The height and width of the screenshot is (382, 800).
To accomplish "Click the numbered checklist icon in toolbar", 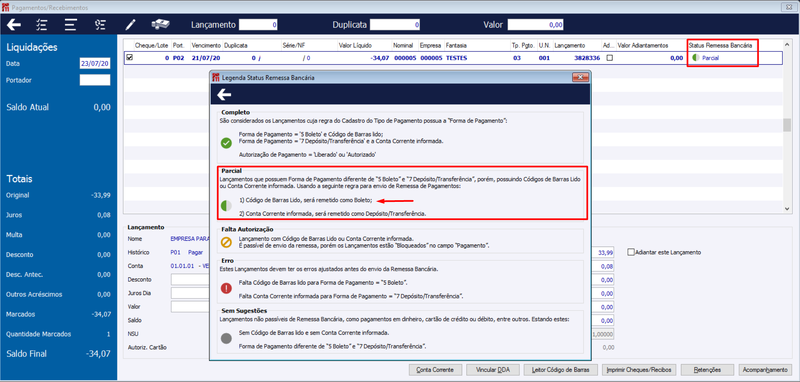I will coord(100,24).
